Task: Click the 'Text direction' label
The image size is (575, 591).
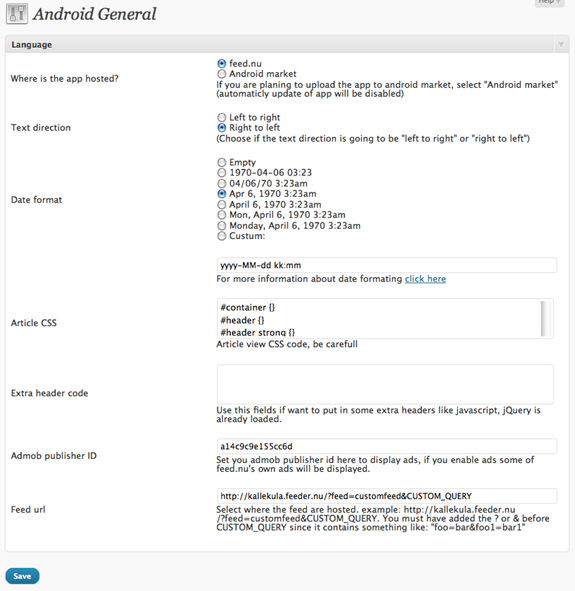Action: [41, 128]
